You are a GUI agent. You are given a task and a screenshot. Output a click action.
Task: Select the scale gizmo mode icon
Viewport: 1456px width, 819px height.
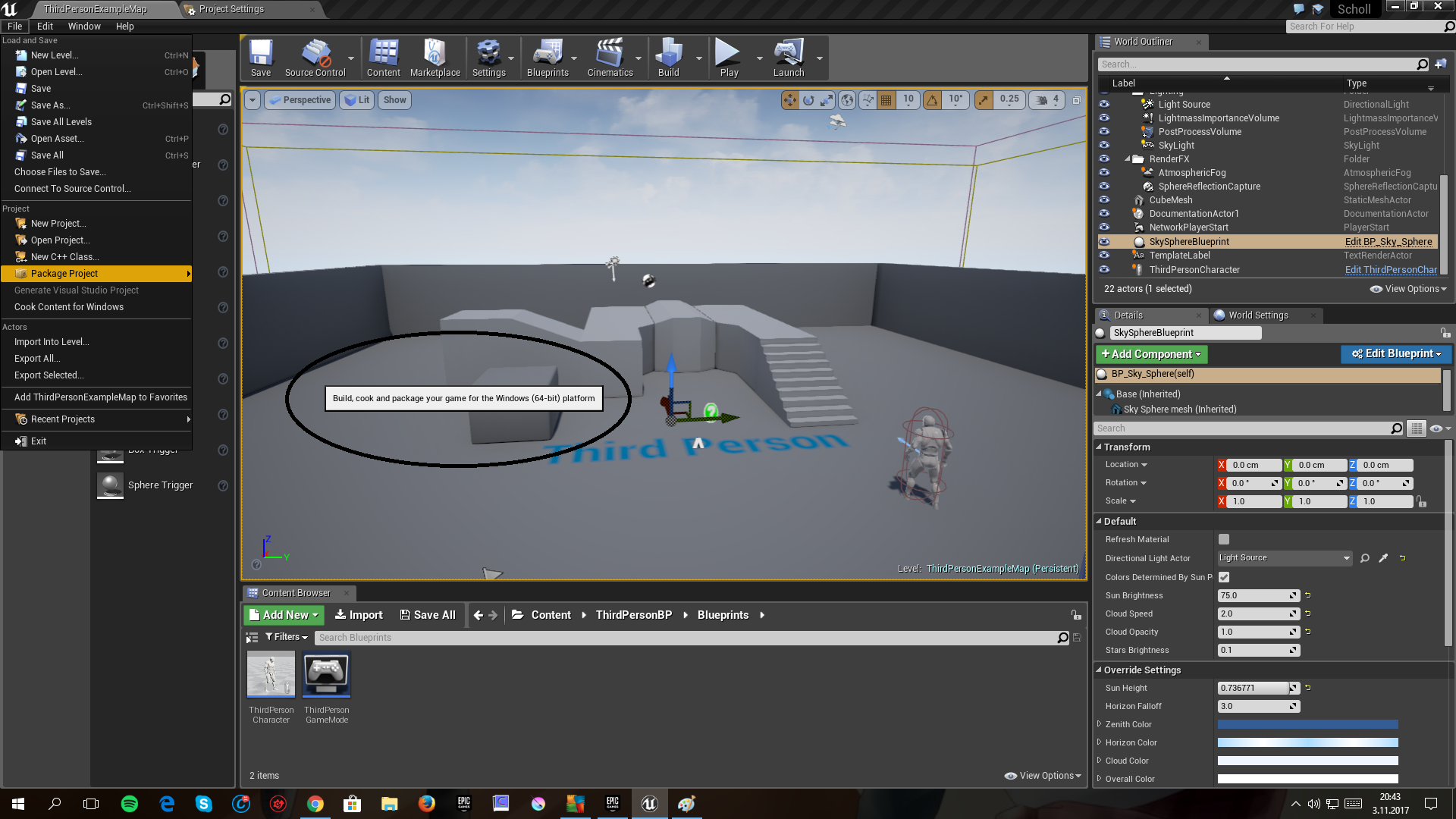tap(827, 100)
